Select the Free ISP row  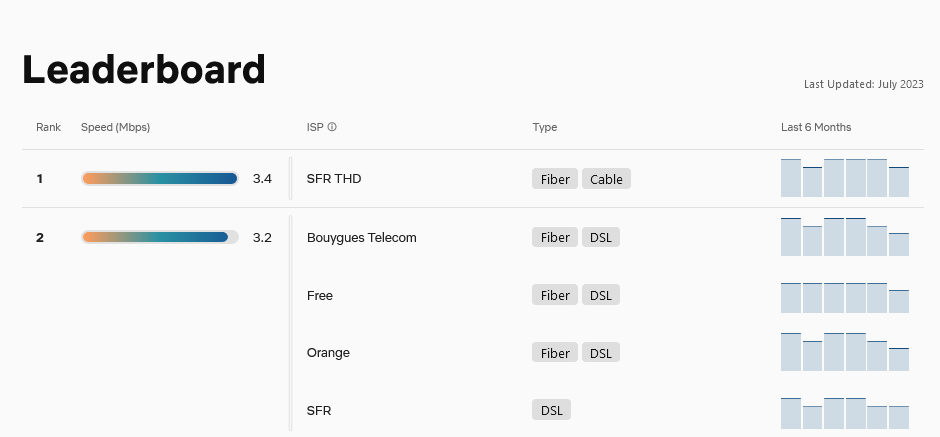(320, 295)
